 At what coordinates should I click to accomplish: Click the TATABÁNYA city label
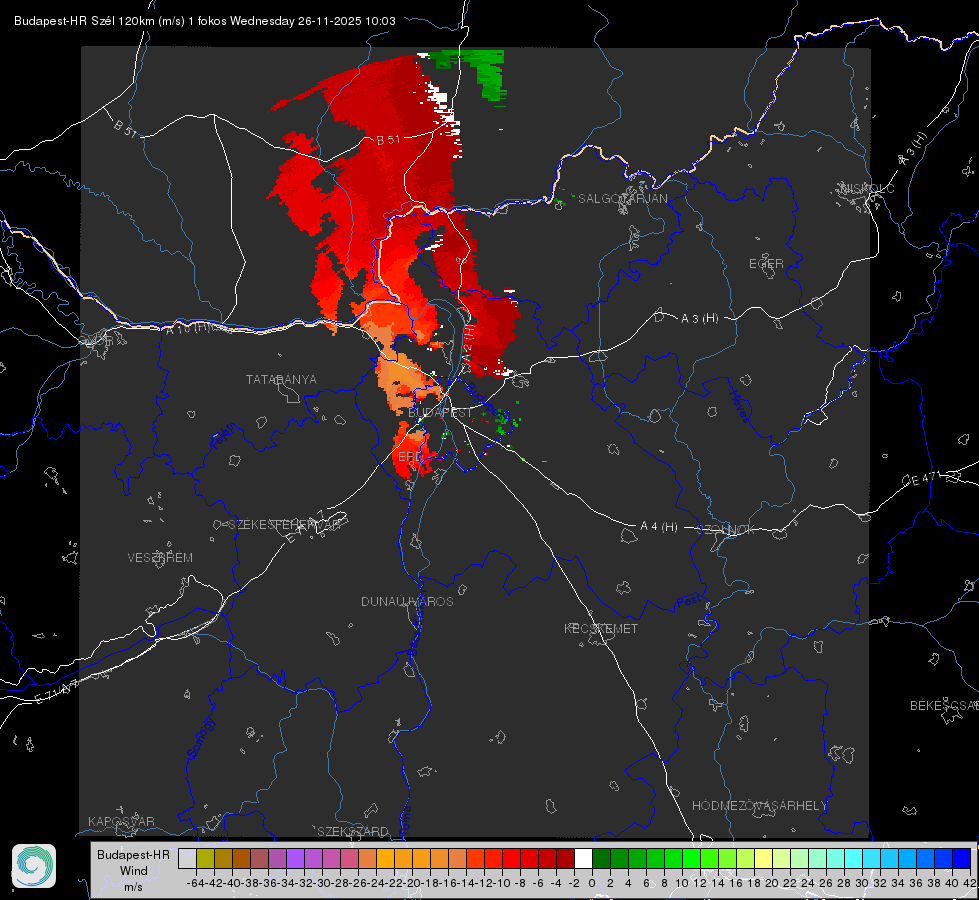tap(281, 380)
